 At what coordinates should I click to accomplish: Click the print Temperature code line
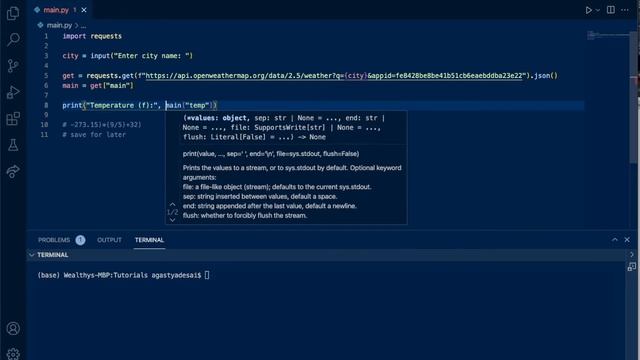pyautogui.click(x=140, y=105)
